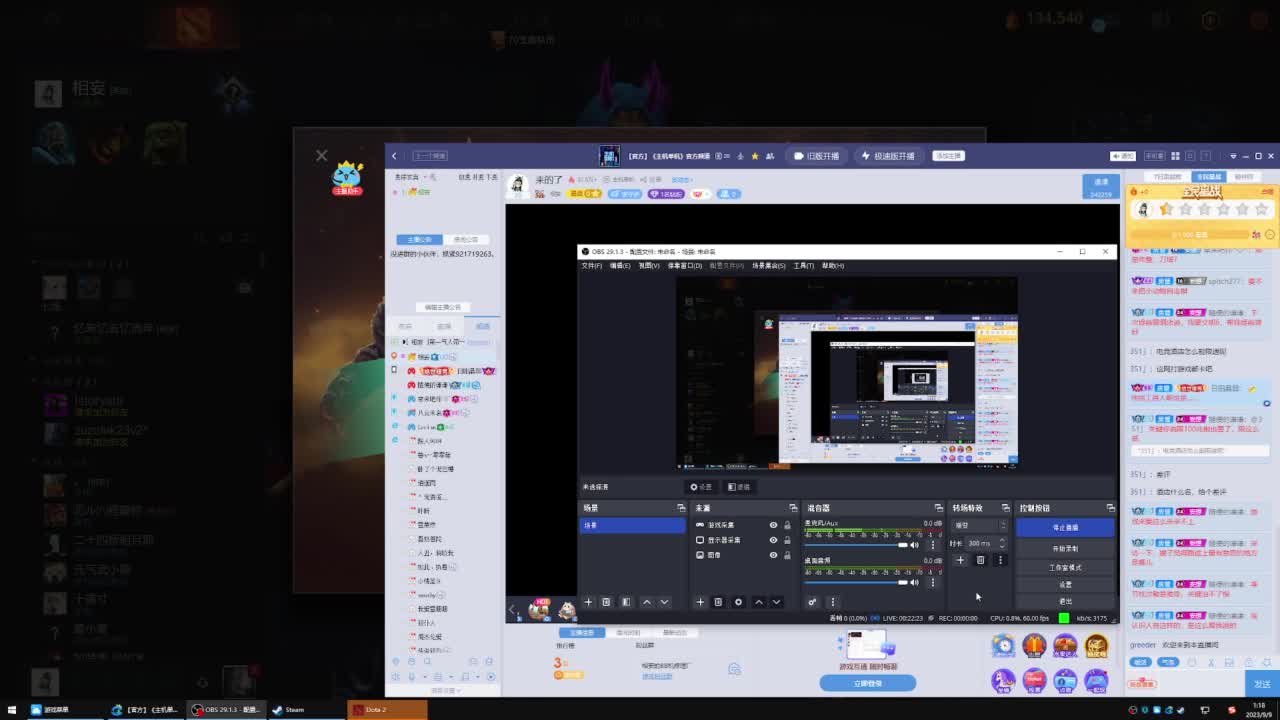Open 桌面音频 channel options menu

pyautogui.click(x=933, y=582)
